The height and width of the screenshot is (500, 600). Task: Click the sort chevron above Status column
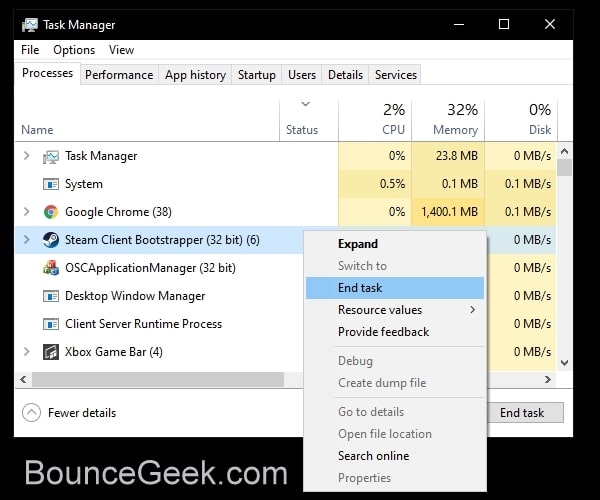(305, 104)
